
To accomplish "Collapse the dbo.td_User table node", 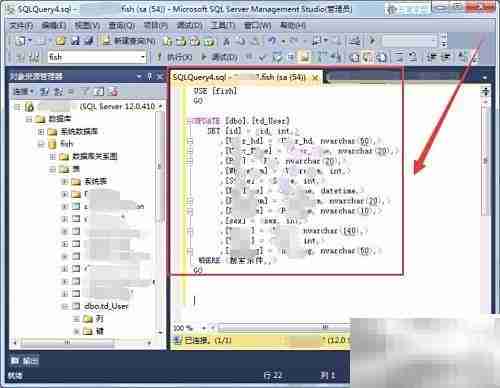I will pos(65,306).
